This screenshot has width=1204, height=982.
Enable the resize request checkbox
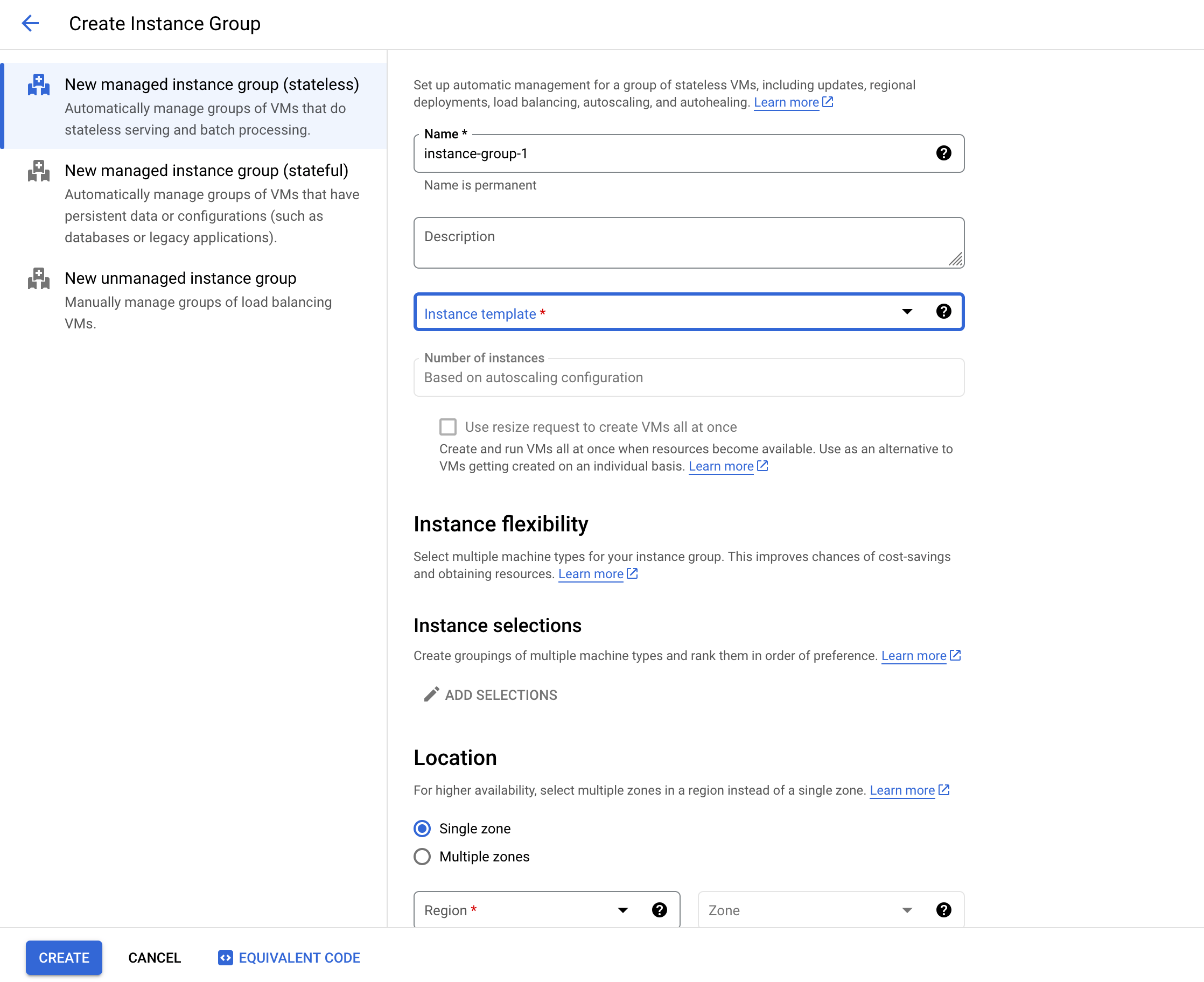point(448,427)
